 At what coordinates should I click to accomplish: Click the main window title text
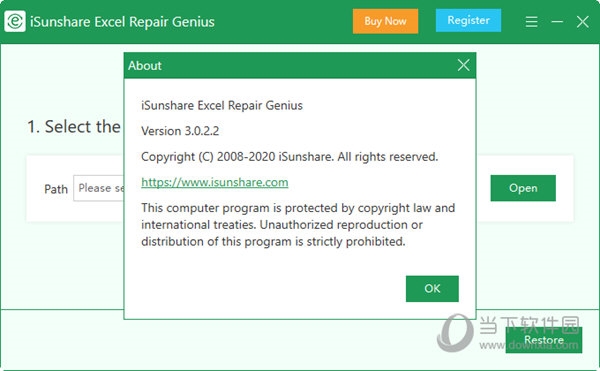[x=122, y=22]
